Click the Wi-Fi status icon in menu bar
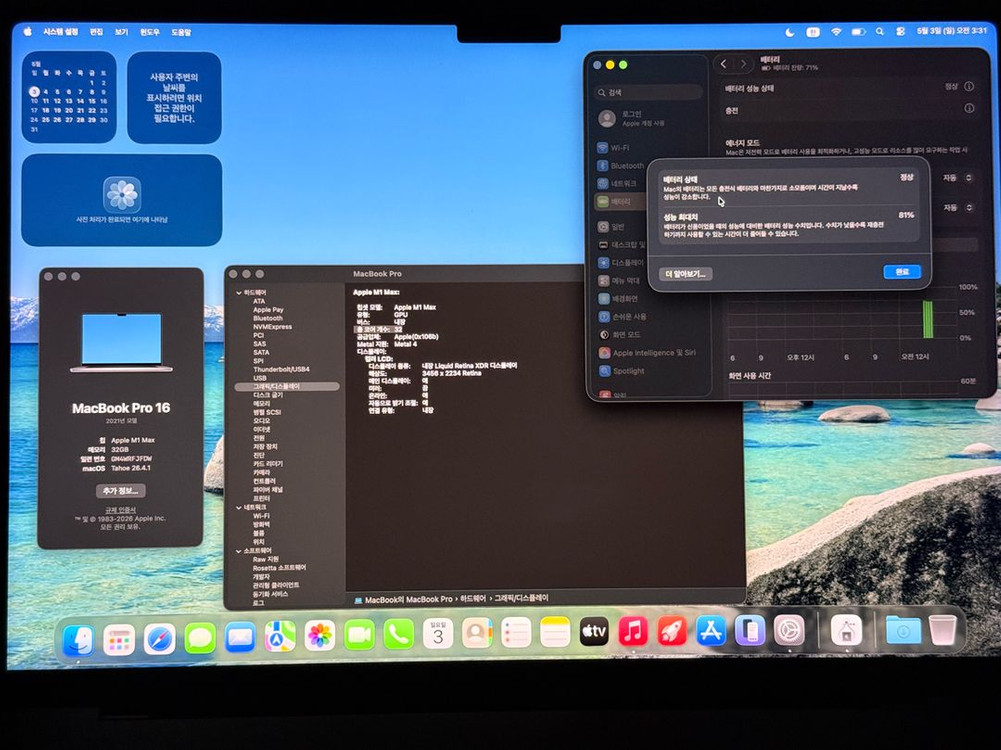Image resolution: width=1001 pixels, height=750 pixels. (x=836, y=31)
